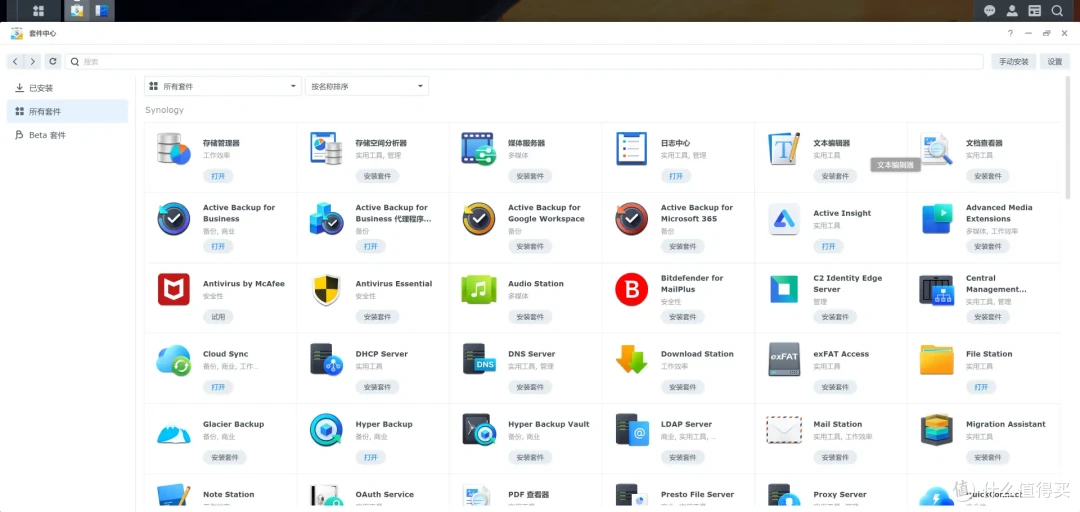Click the Proxy Server package title
The image size is (1080, 512).
pyautogui.click(x=840, y=494)
